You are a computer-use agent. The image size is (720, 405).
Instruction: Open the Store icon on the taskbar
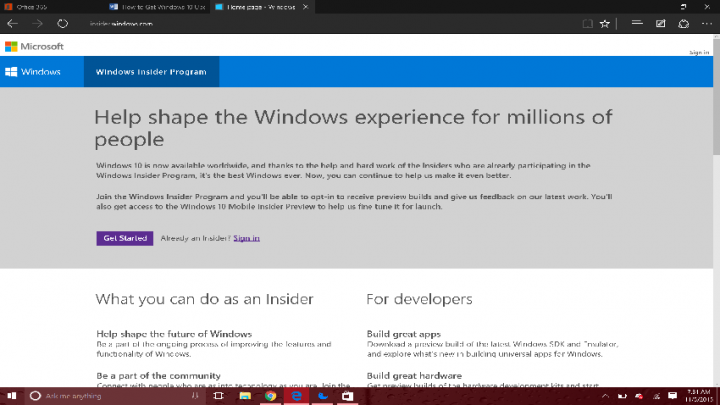[x=348, y=396]
